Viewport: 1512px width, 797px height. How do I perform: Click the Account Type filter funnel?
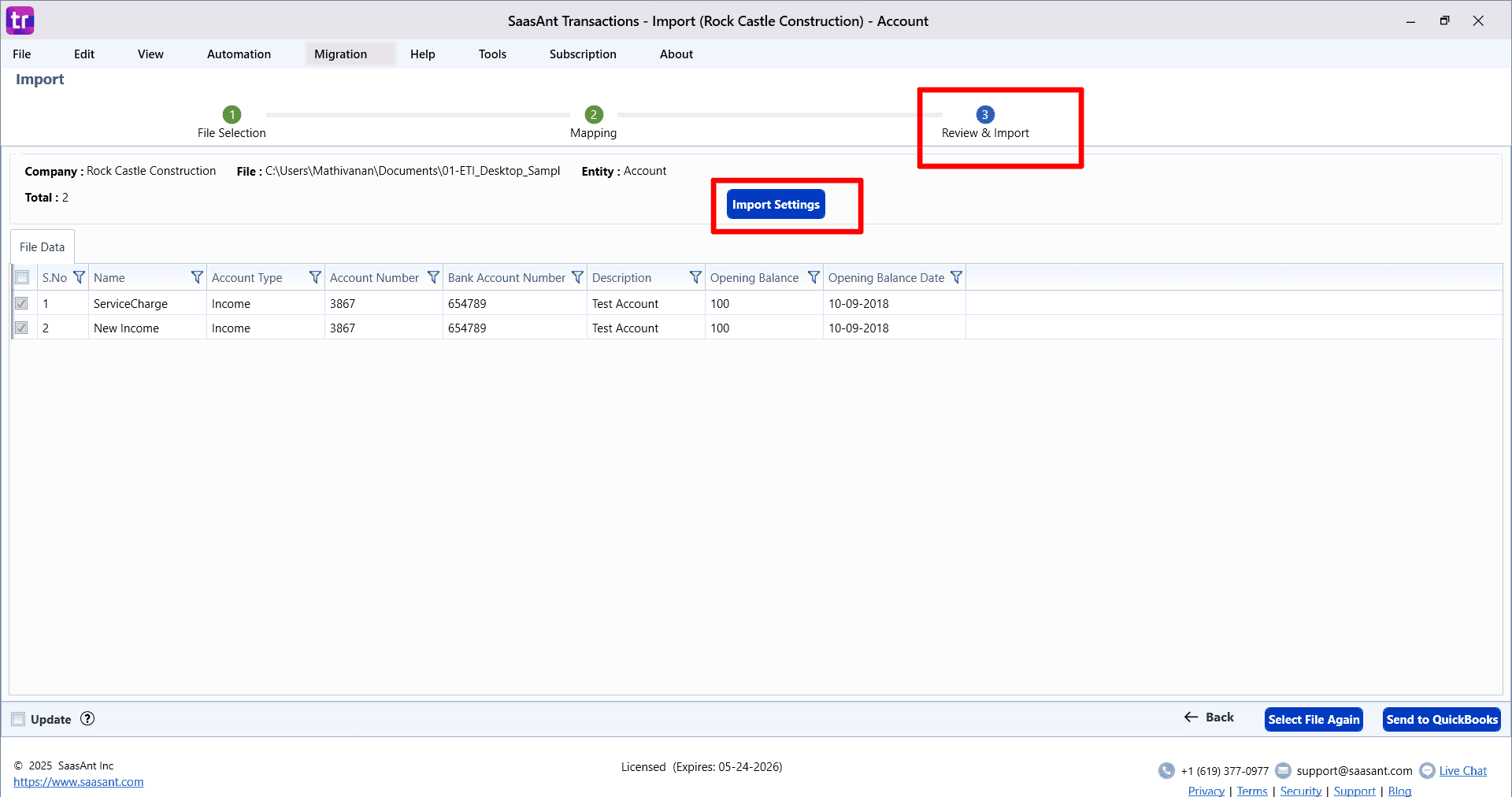click(x=315, y=277)
